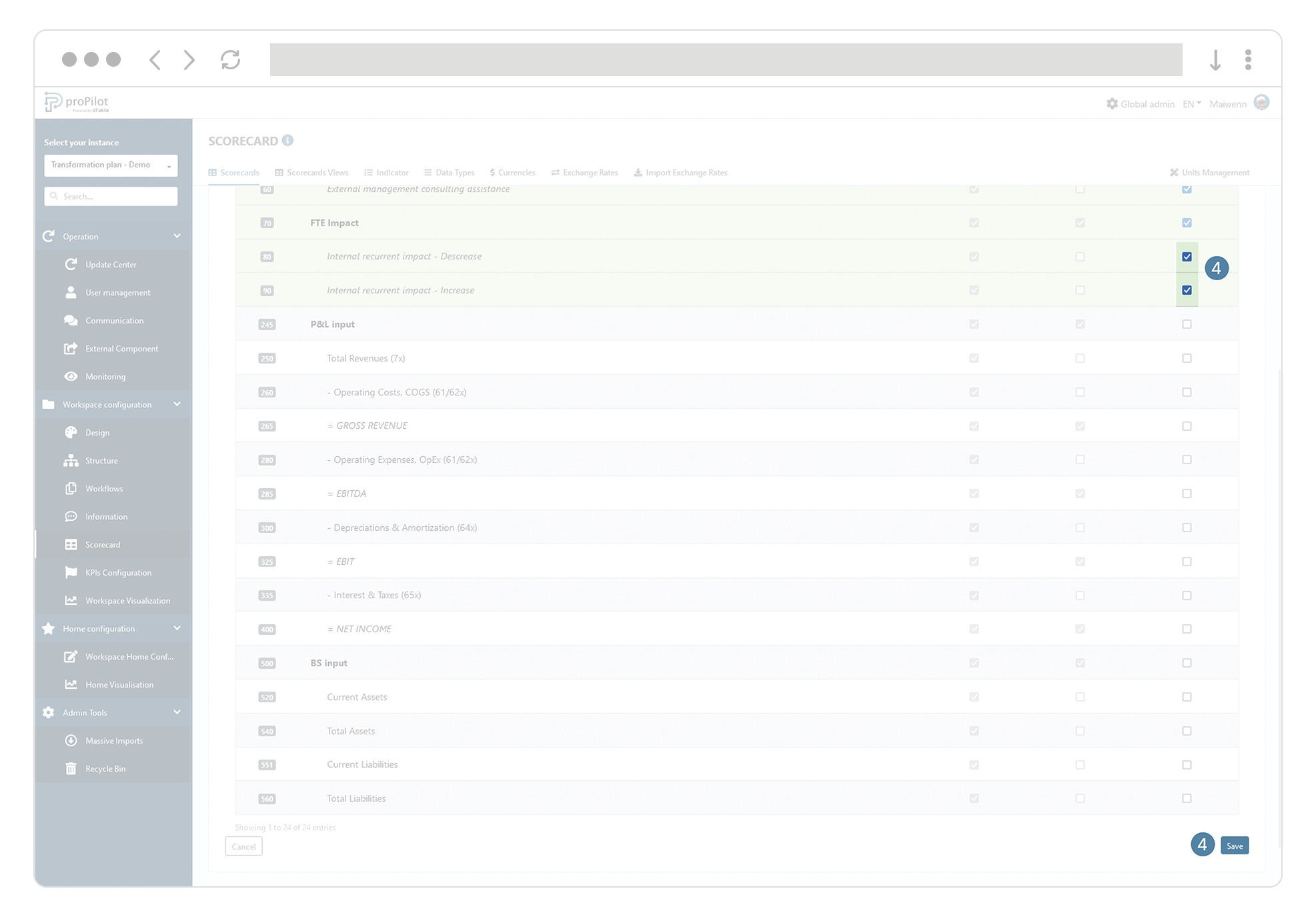Viewport: 1316px width, 923px height.
Task: Open the Transformation plan - Demo instance dropdown
Action: tap(111, 165)
